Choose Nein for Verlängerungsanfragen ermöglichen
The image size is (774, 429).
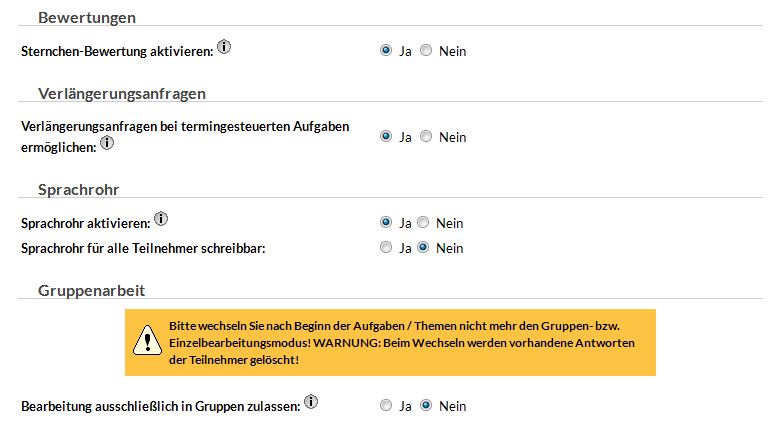(x=426, y=137)
